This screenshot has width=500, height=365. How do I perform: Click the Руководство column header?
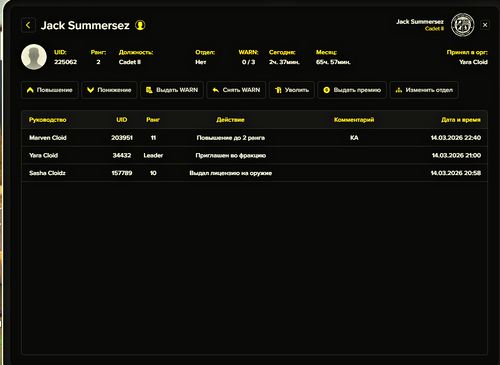coord(48,120)
